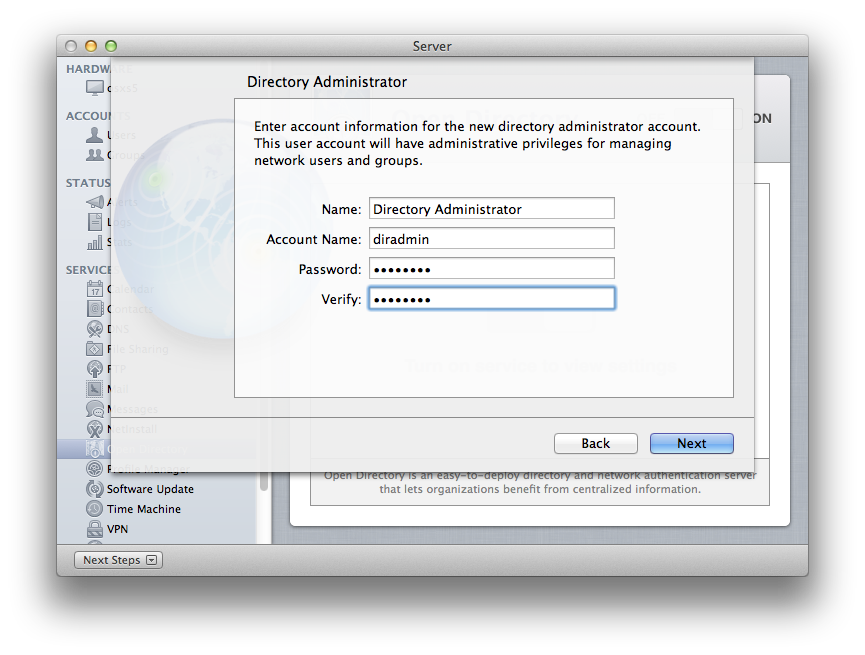Image resolution: width=865 pixels, height=655 pixels.
Task: Open the Stats bar chart icon
Action: coord(95,242)
